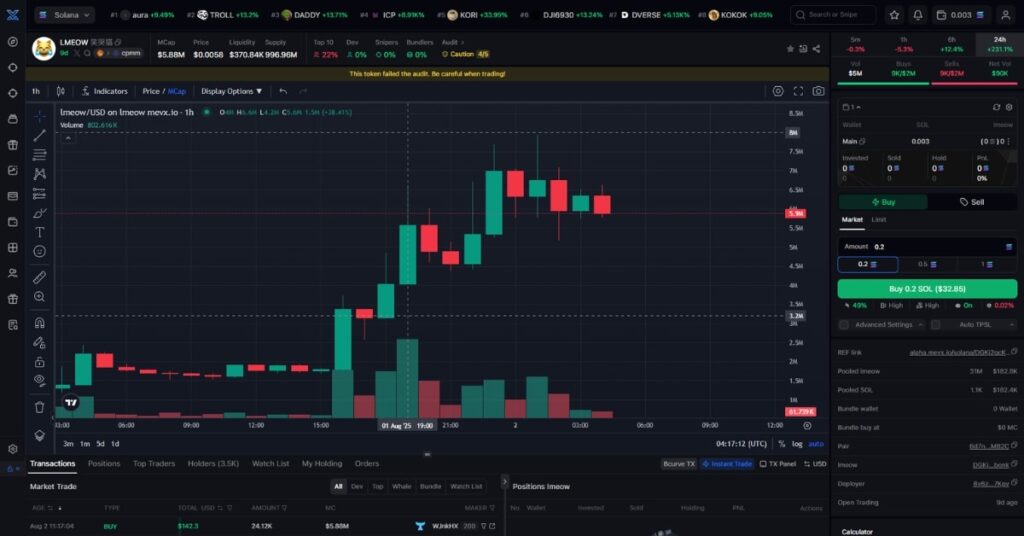Click the Buy 0.2 SOL button
The width and height of the screenshot is (1024, 536).
[927, 289]
